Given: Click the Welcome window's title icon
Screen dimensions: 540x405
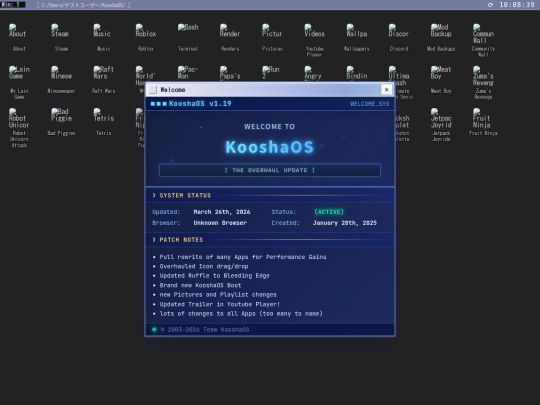Looking at the screenshot, I should click(153, 90).
